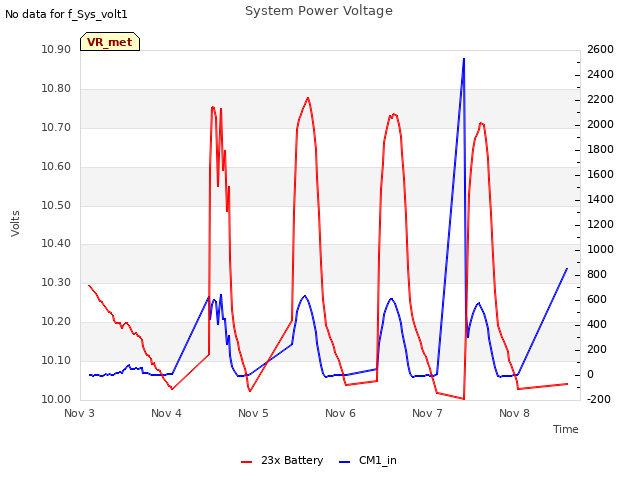
Task: Click the red battery peak on Nov 5
Action: tap(308, 98)
